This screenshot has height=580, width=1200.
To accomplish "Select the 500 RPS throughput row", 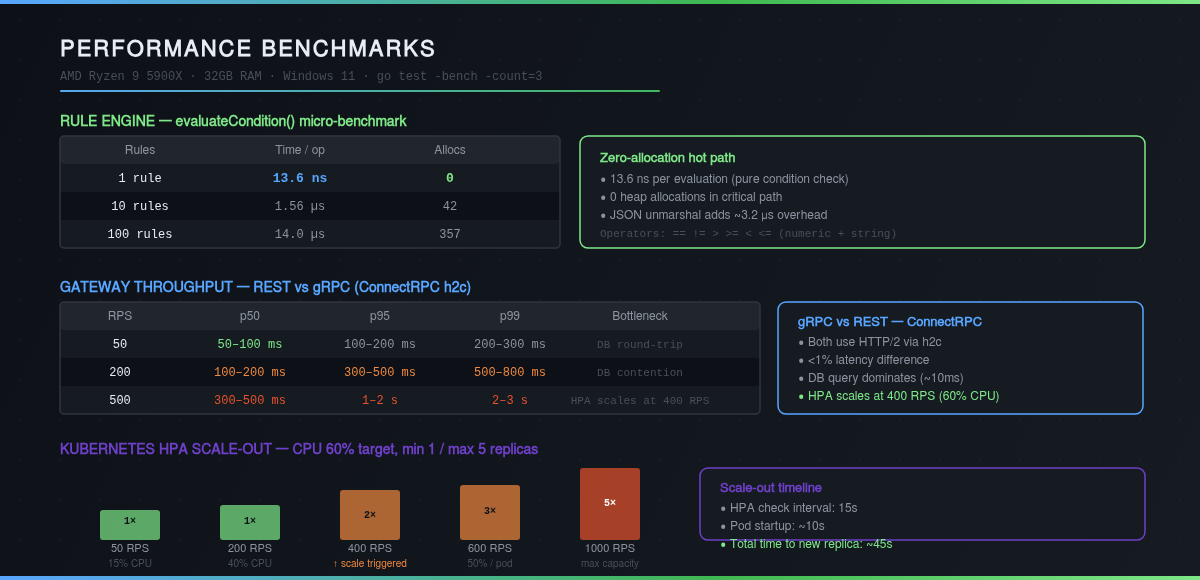I will coord(410,399).
